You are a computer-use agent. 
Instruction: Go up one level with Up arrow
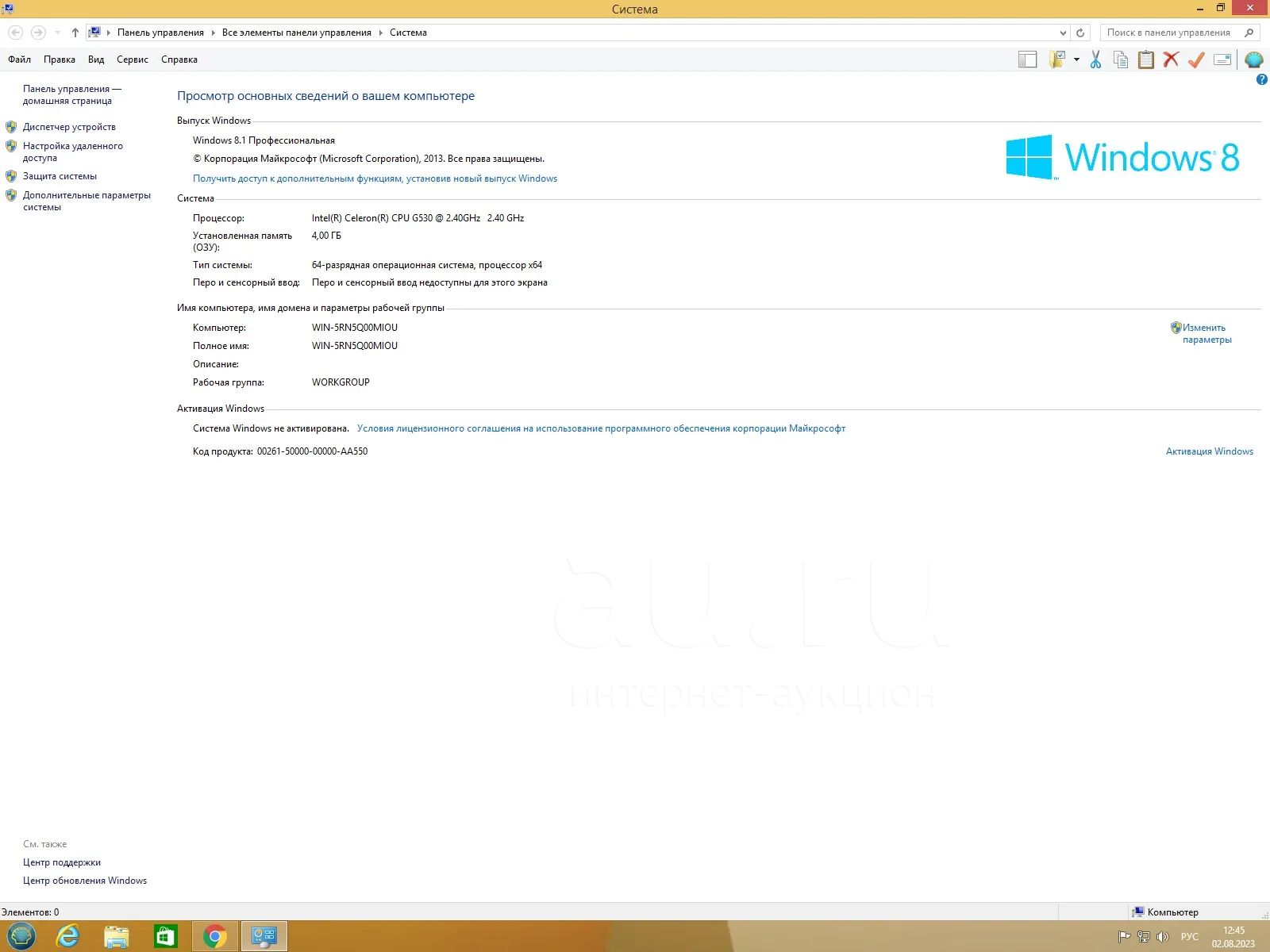click(x=75, y=33)
